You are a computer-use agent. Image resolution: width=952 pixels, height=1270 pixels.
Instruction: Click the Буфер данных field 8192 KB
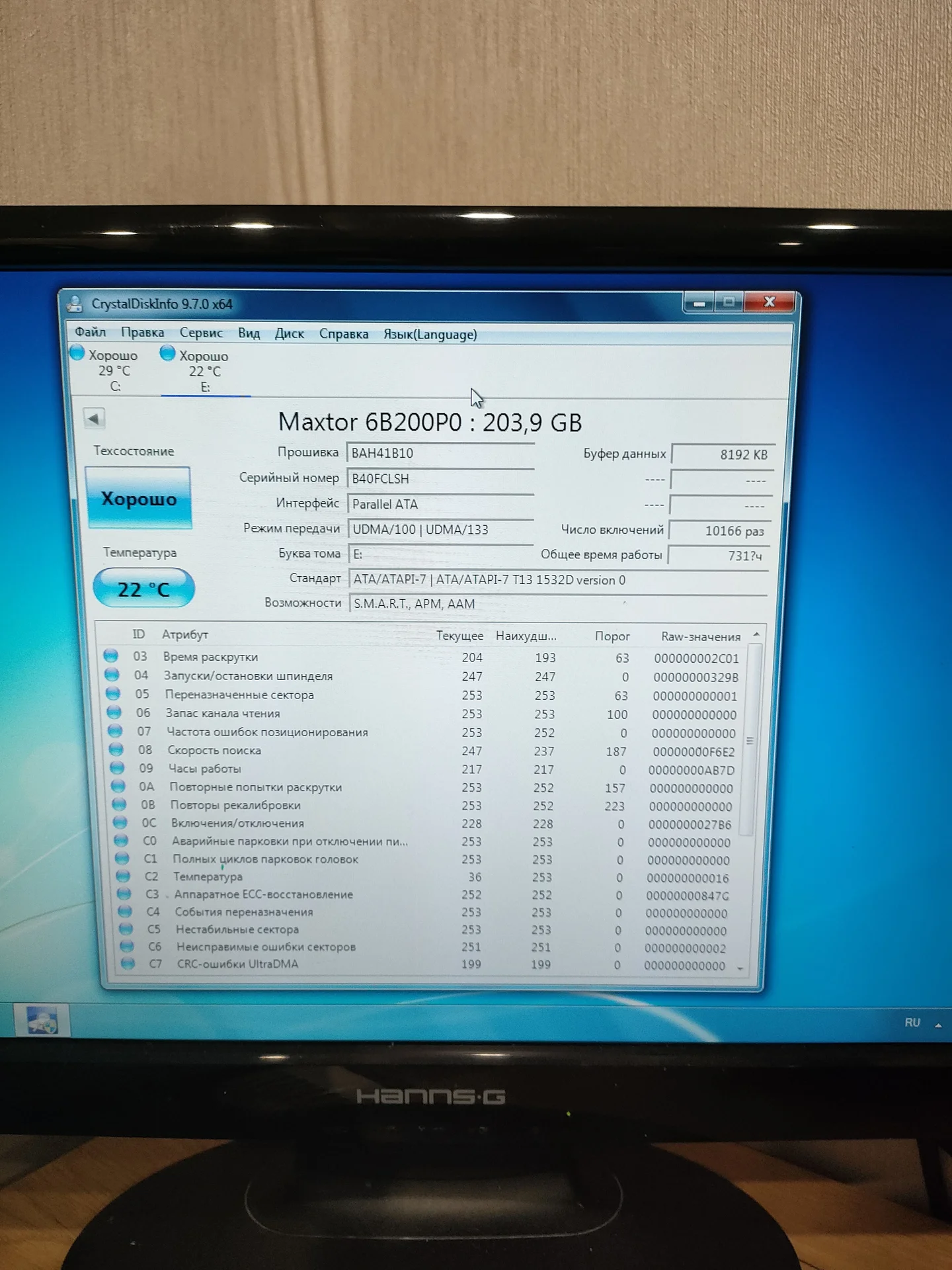point(722,454)
